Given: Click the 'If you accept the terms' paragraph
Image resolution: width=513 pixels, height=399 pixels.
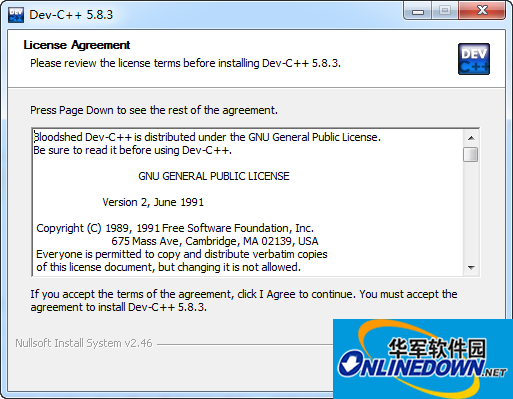Looking at the screenshot, I should click(244, 300).
